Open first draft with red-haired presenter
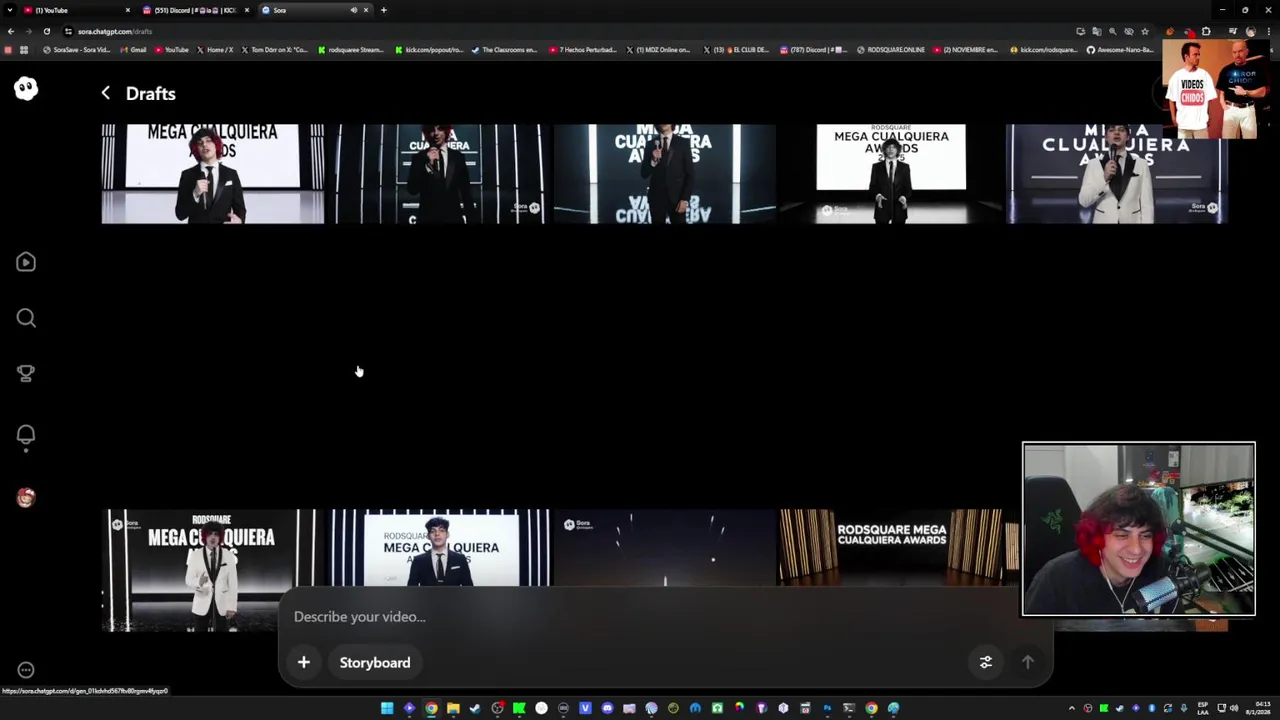The height and width of the screenshot is (720, 1280). pyautogui.click(x=213, y=174)
